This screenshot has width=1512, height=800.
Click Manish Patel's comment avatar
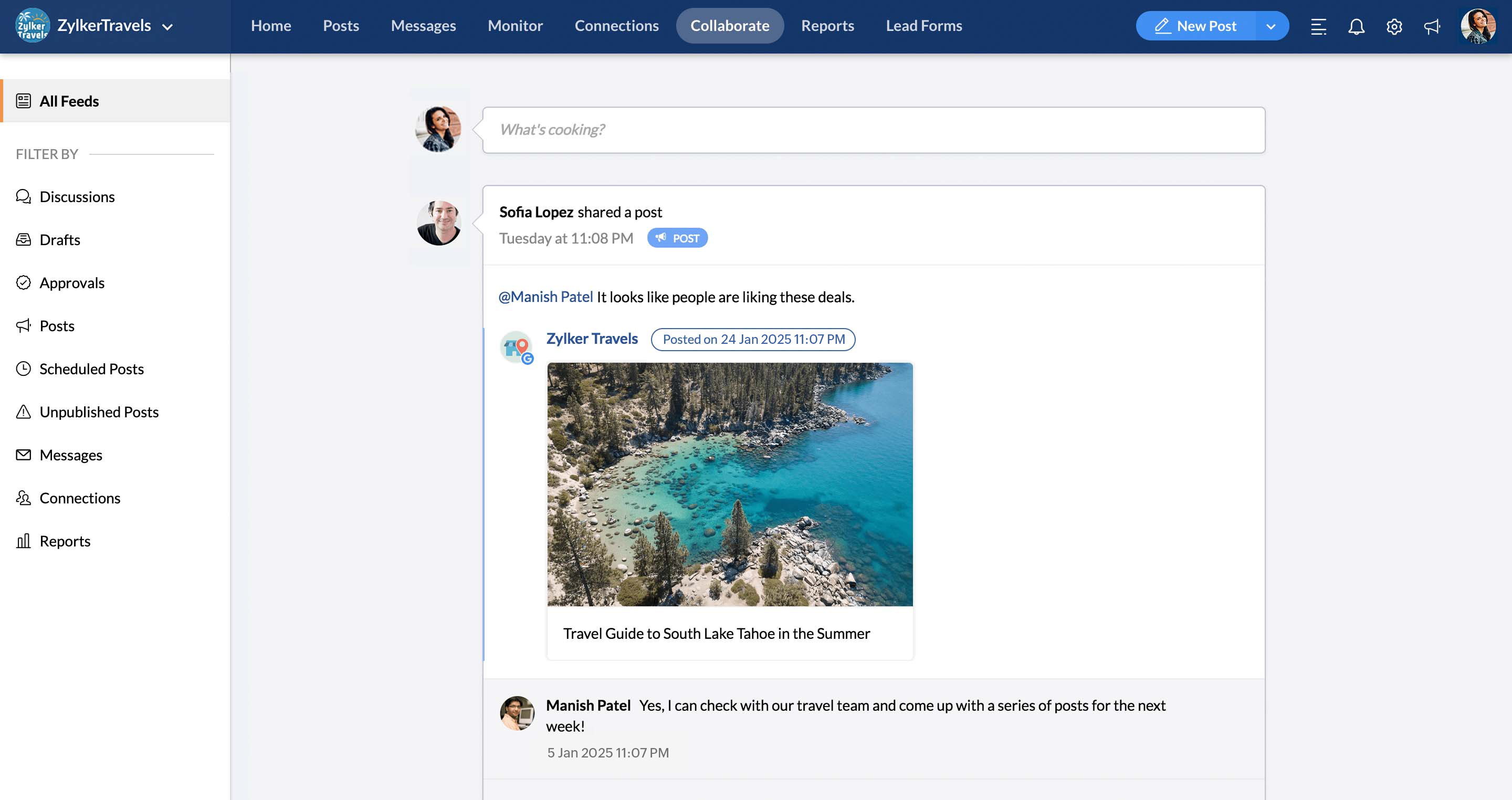tap(517, 712)
